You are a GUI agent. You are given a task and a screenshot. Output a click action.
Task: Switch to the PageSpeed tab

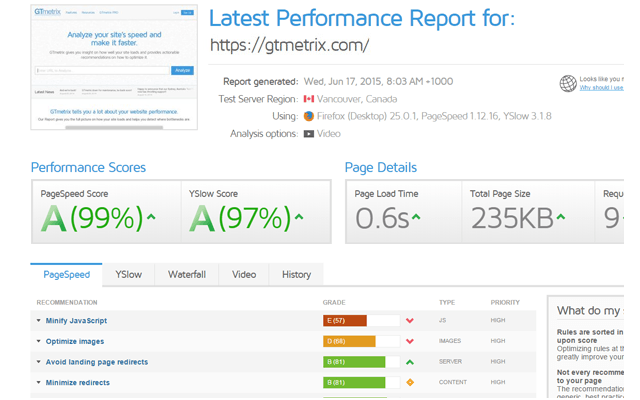pos(67,275)
